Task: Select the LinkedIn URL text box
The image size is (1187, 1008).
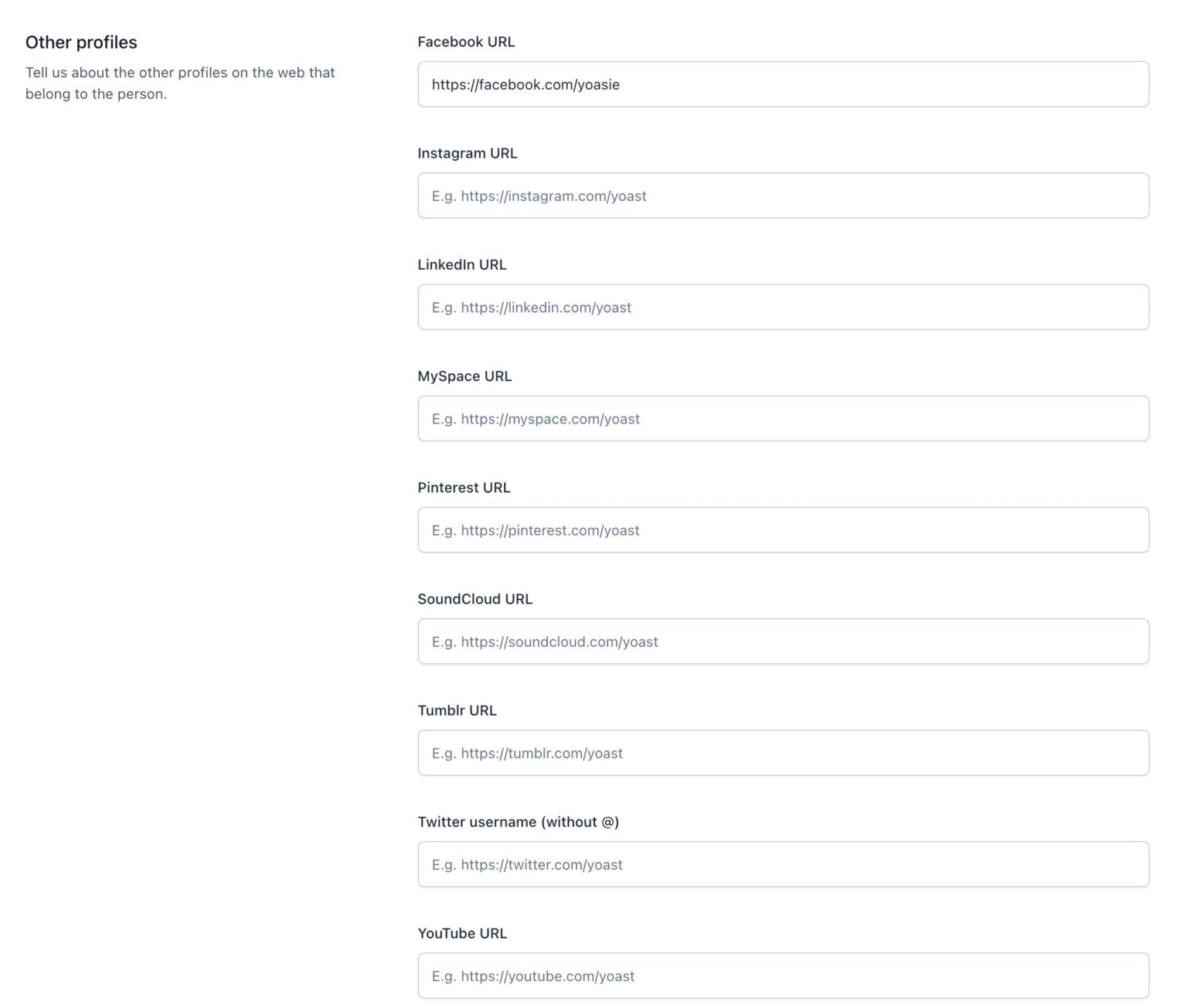Action: pos(782,307)
